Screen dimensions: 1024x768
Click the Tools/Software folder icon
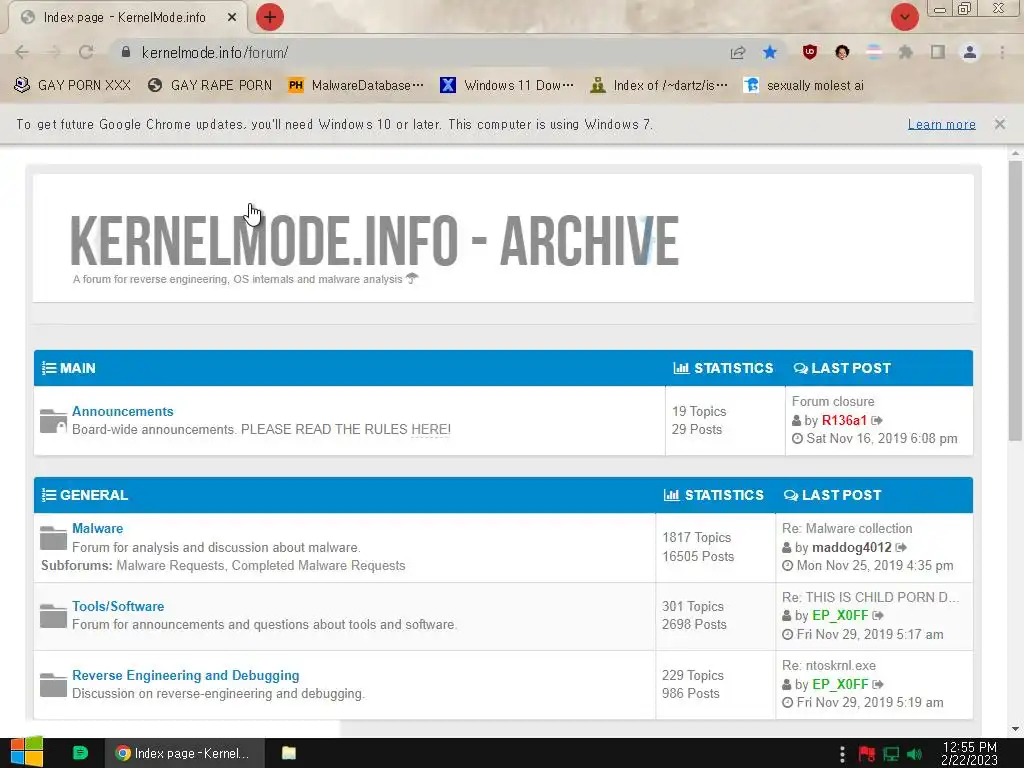point(54,616)
